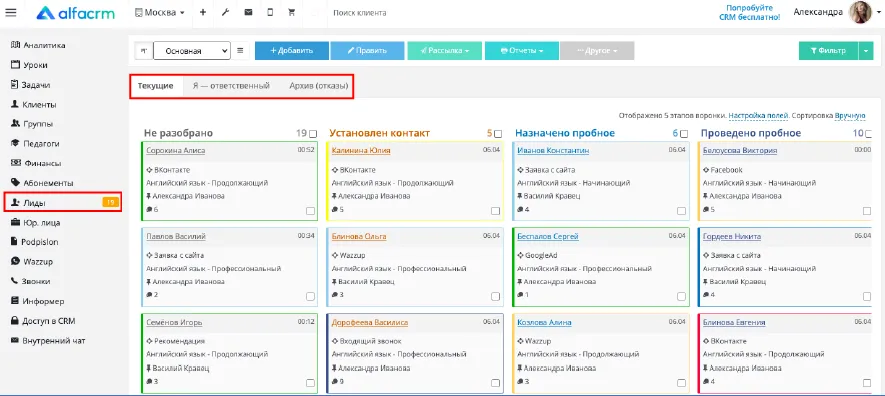The width and height of the screenshot is (885, 396).
Task: Check the Сорокина Алиса card checkbox
Action: click(x=310, y=211)
